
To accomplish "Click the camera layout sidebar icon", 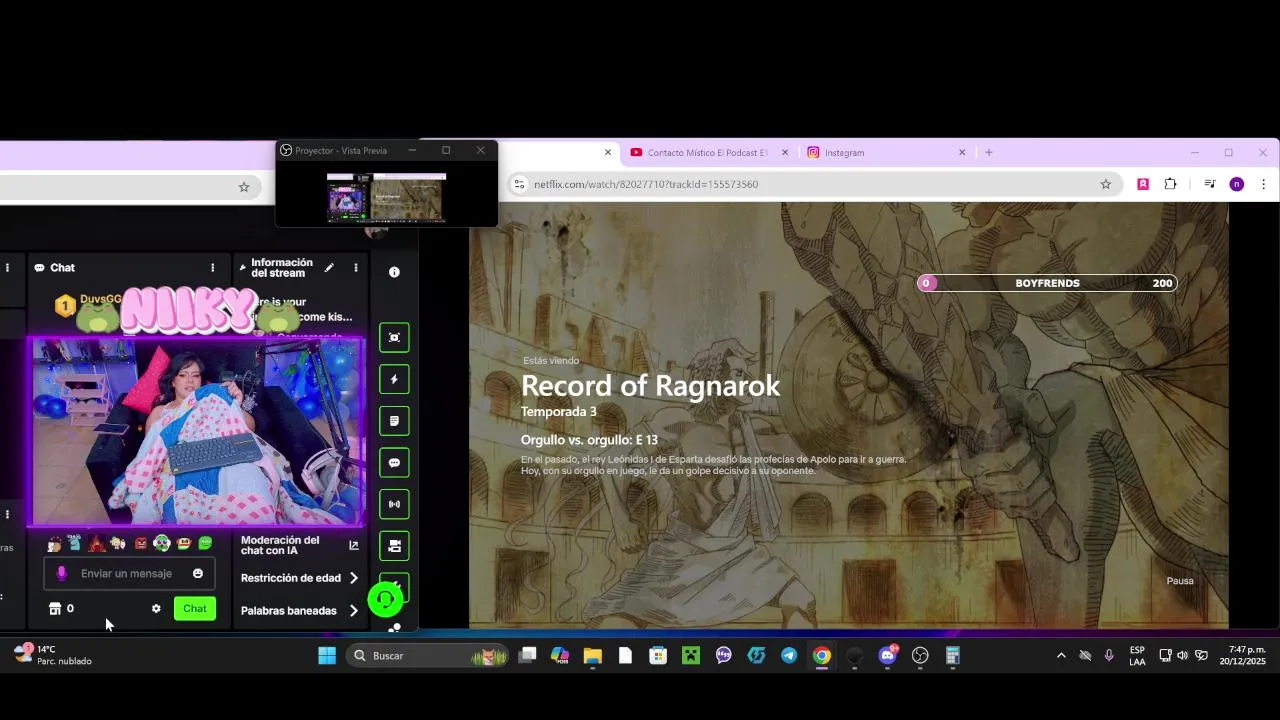I will tap(394, 546).
